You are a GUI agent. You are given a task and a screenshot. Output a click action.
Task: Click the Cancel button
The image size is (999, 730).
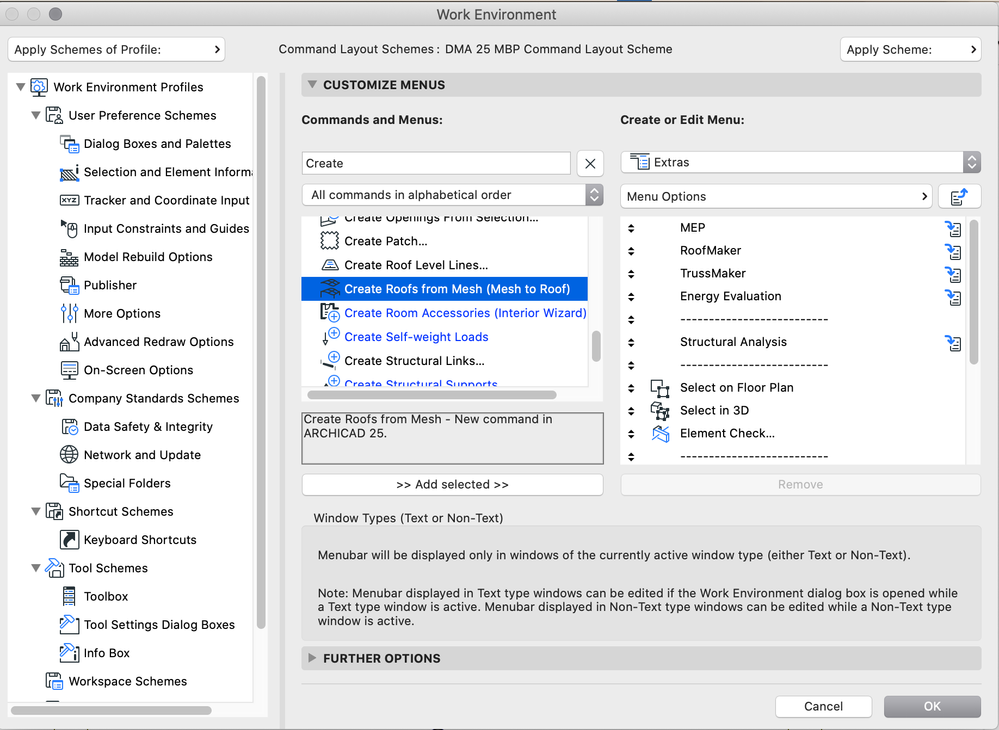click(x=823, y=706)
